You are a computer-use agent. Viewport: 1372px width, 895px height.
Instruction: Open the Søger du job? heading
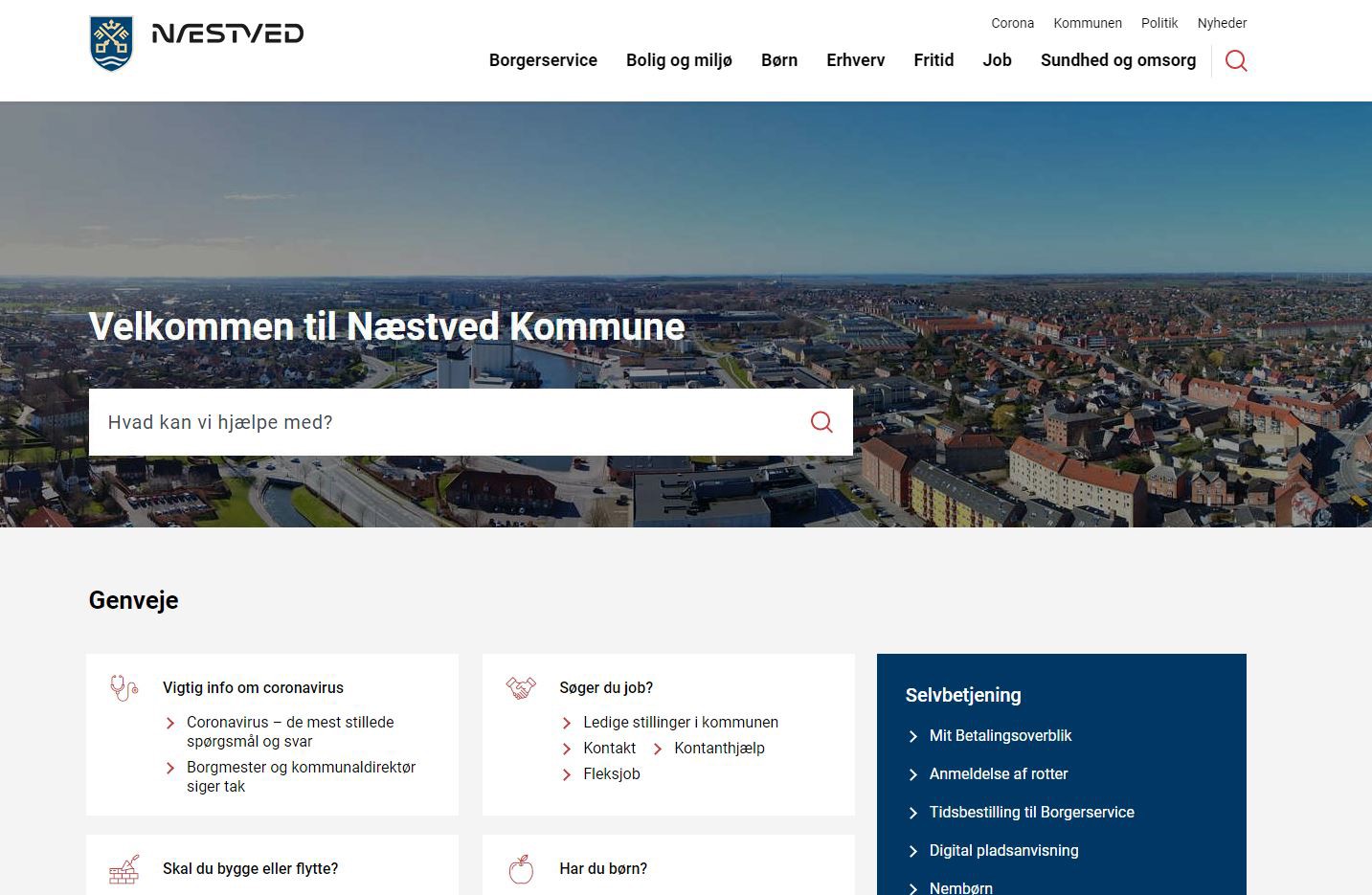click(606, 687)
